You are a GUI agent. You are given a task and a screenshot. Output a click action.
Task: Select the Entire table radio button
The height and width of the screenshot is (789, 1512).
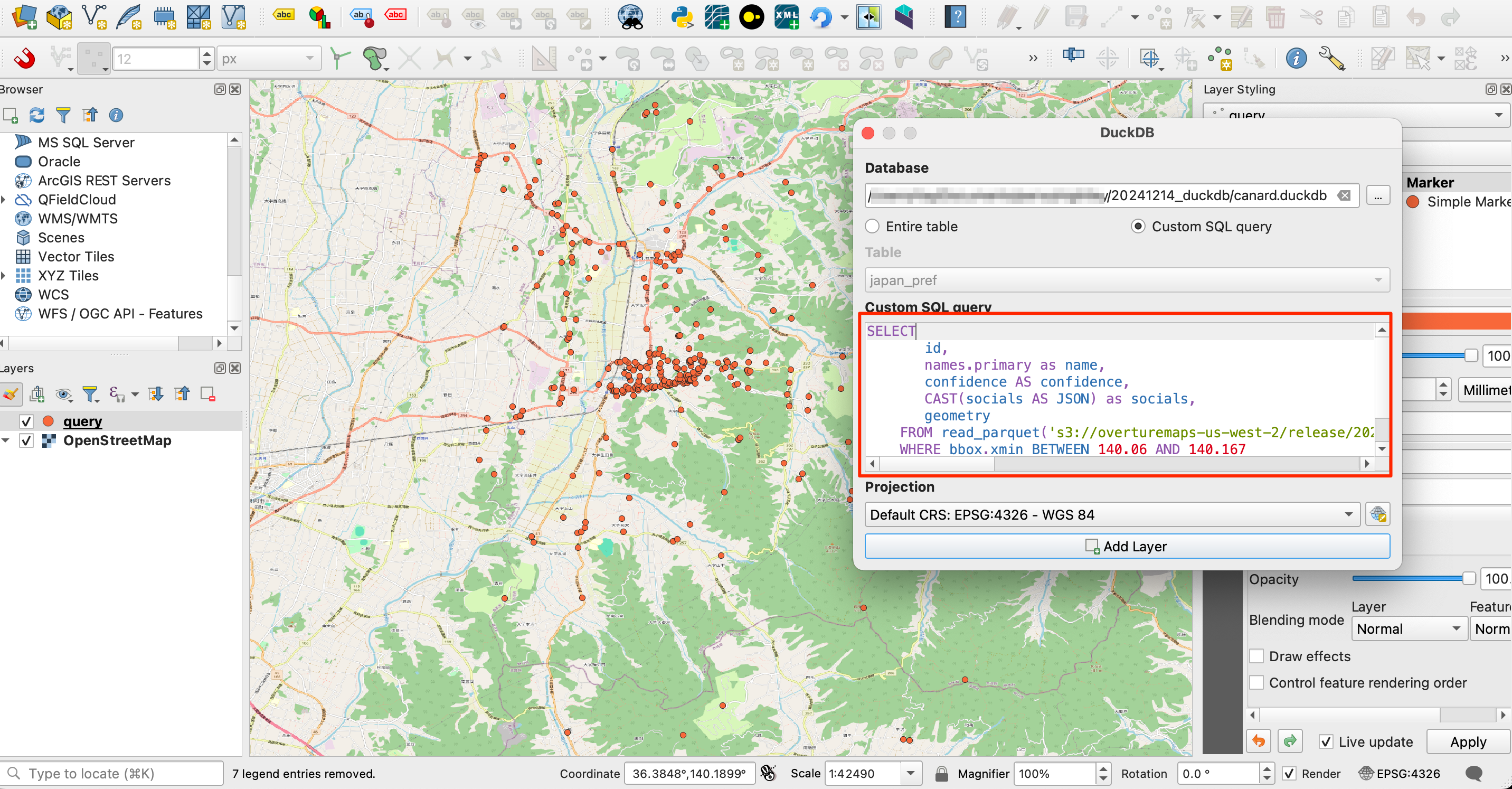click(x=872, y=227)
